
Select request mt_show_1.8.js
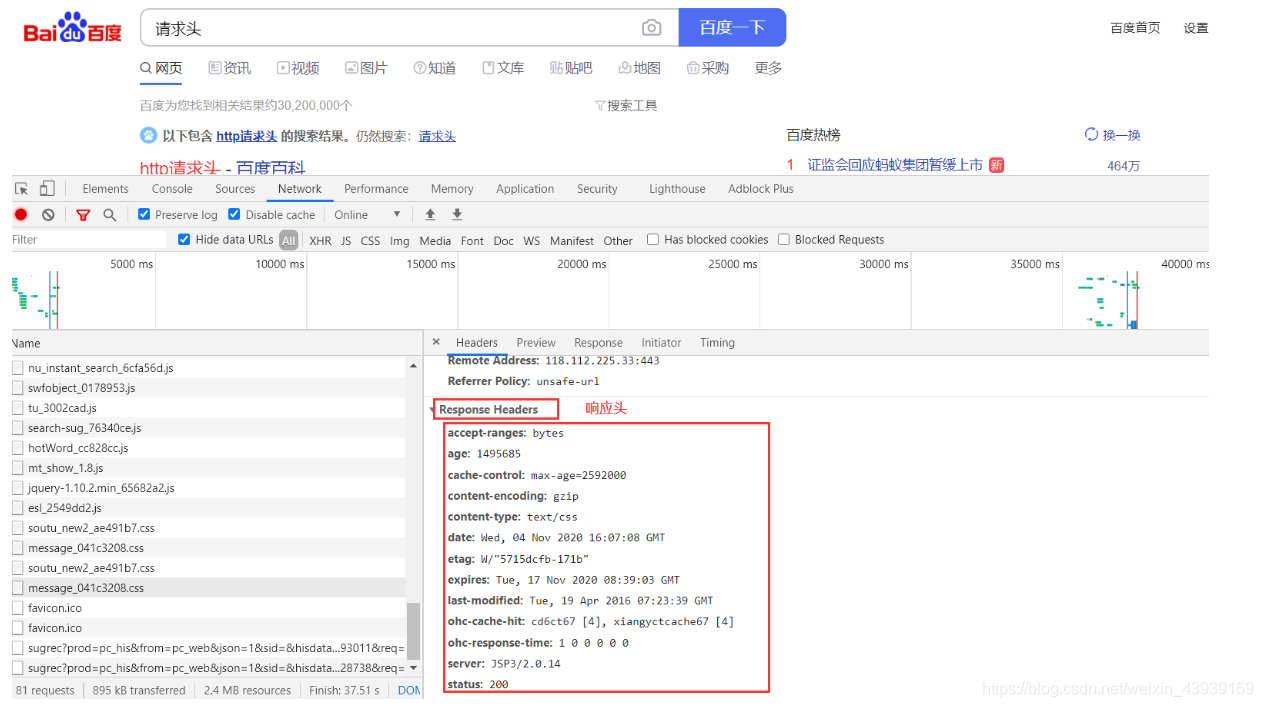pyautogui.click(x=65, y=468)
